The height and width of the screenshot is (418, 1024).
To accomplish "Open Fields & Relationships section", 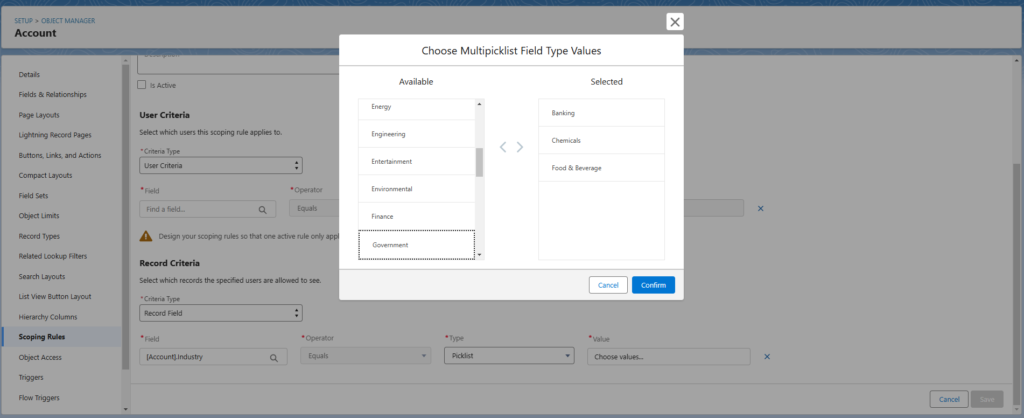I will click(x=52, y=95).
